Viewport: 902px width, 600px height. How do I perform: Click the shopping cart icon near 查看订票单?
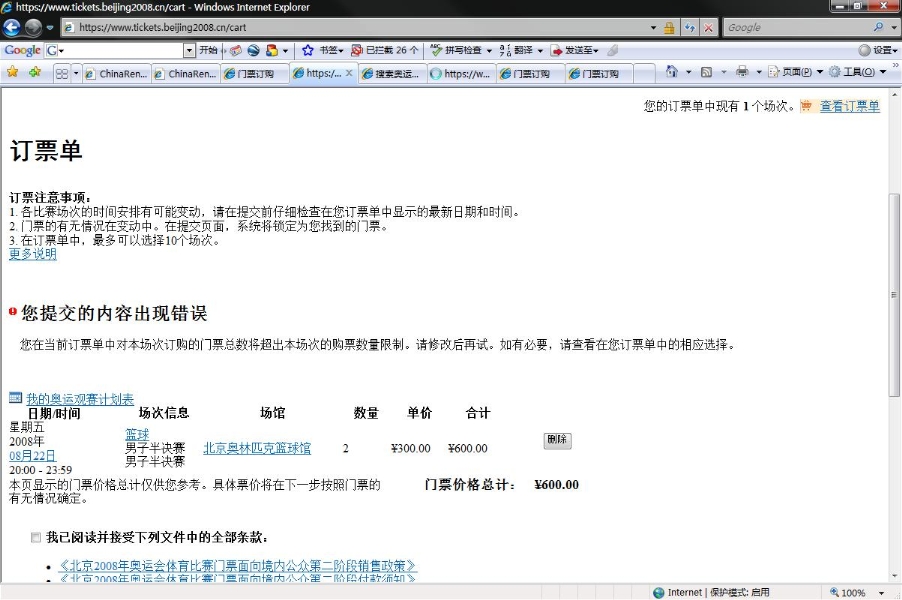806,106
